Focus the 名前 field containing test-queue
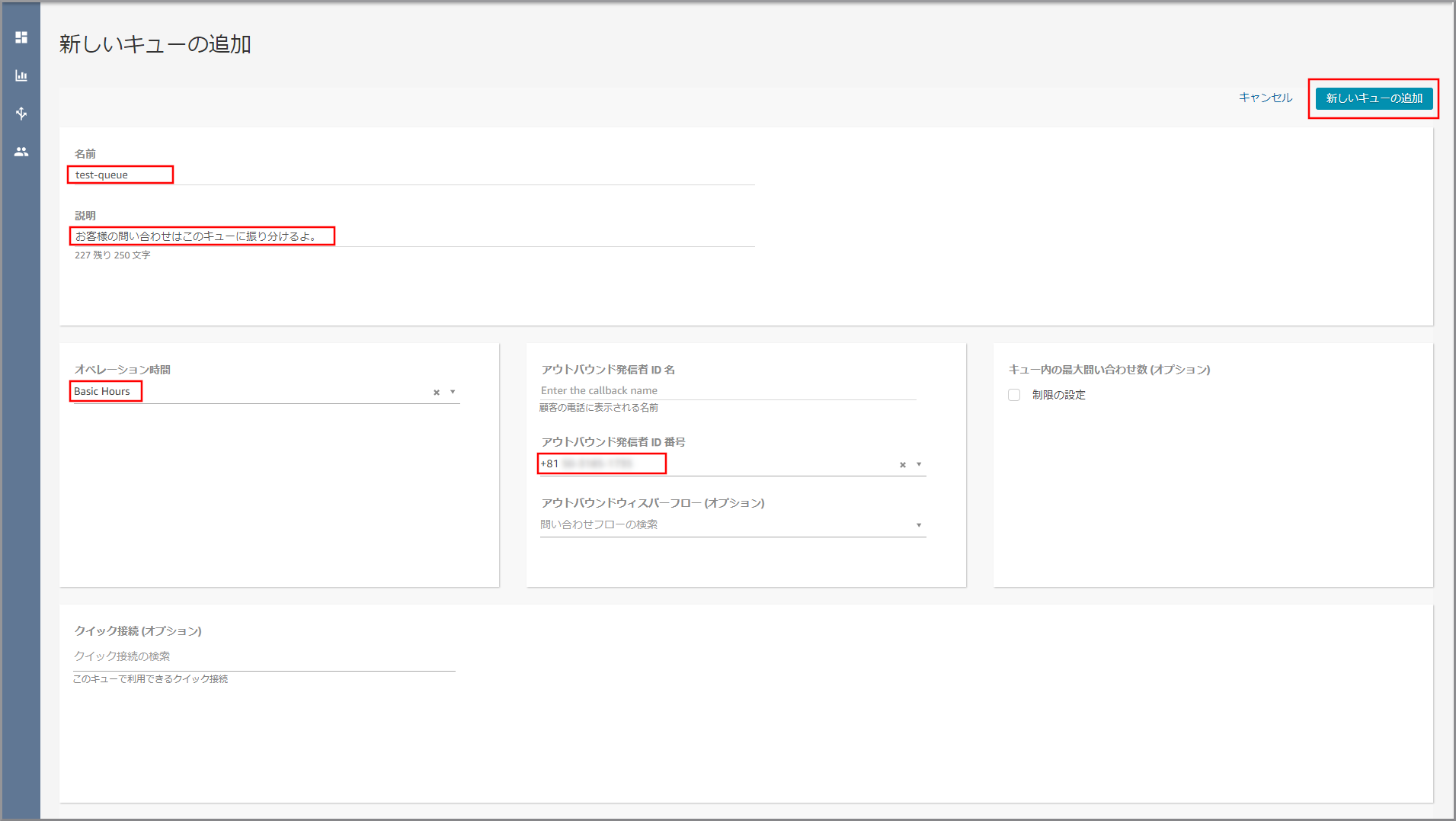The image size is (1456, 821). (x=414, y=175)
